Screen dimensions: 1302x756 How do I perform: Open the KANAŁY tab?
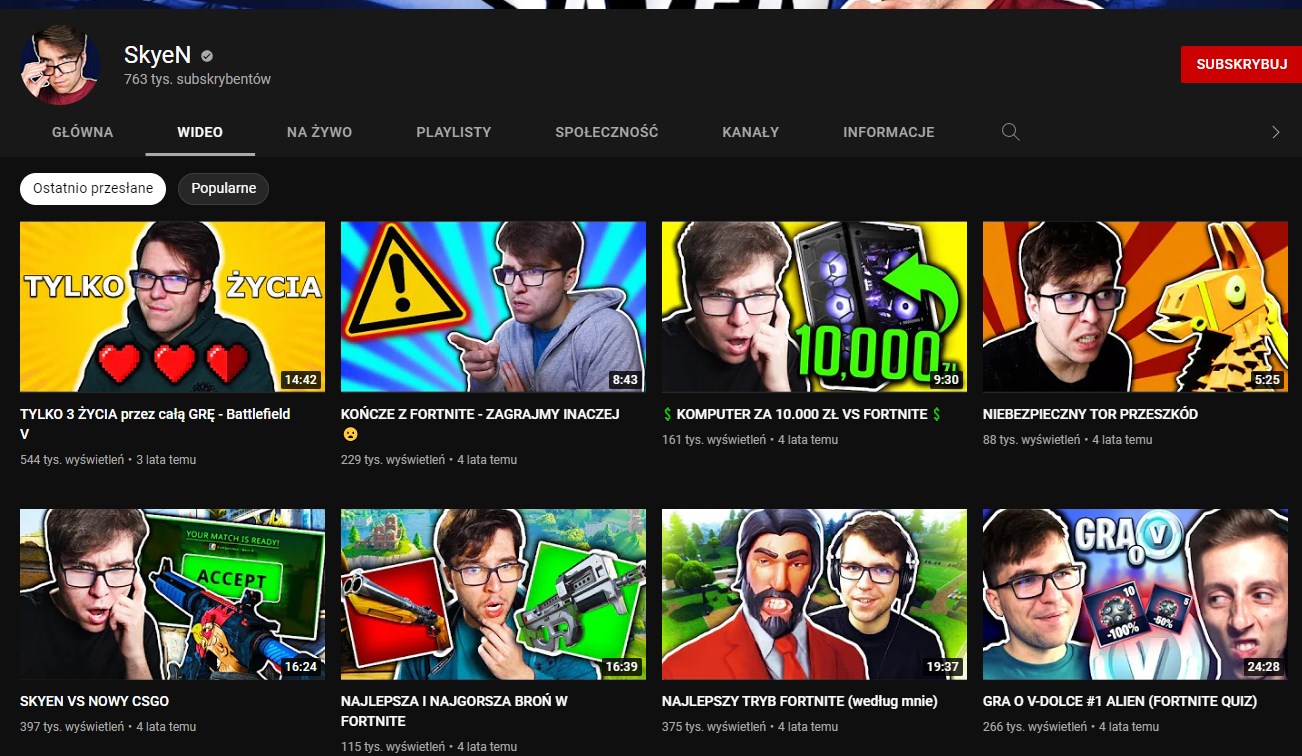pyautogui.click(x=751, y=132)
